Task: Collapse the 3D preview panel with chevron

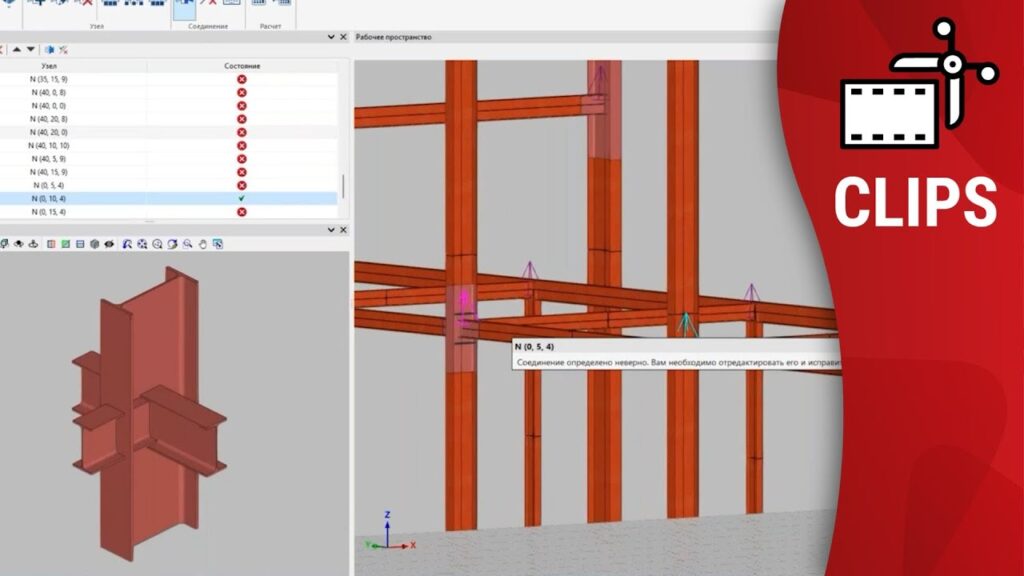Action: (x=332, y=230)
